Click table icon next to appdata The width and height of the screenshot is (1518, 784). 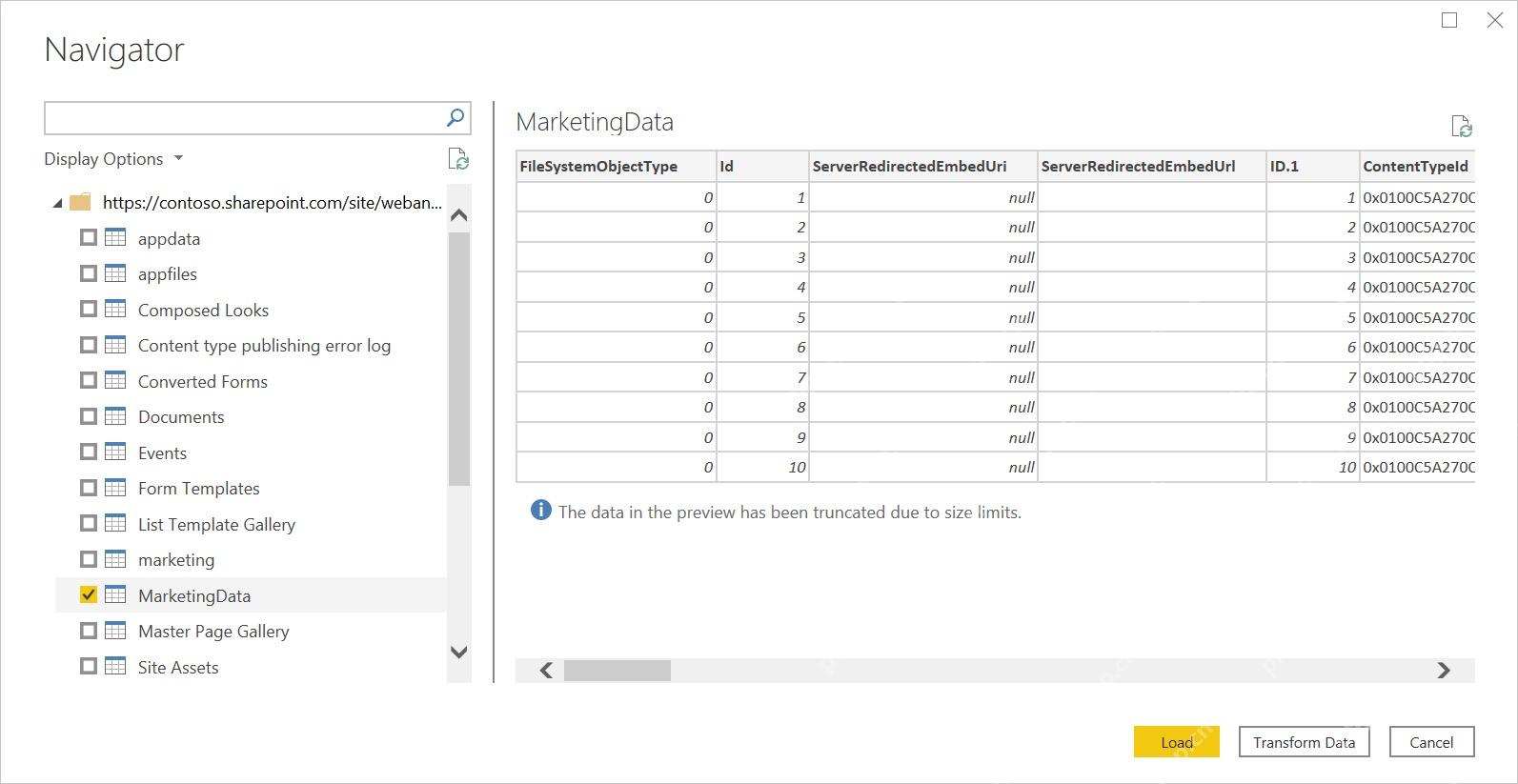(x=115, y=237)
